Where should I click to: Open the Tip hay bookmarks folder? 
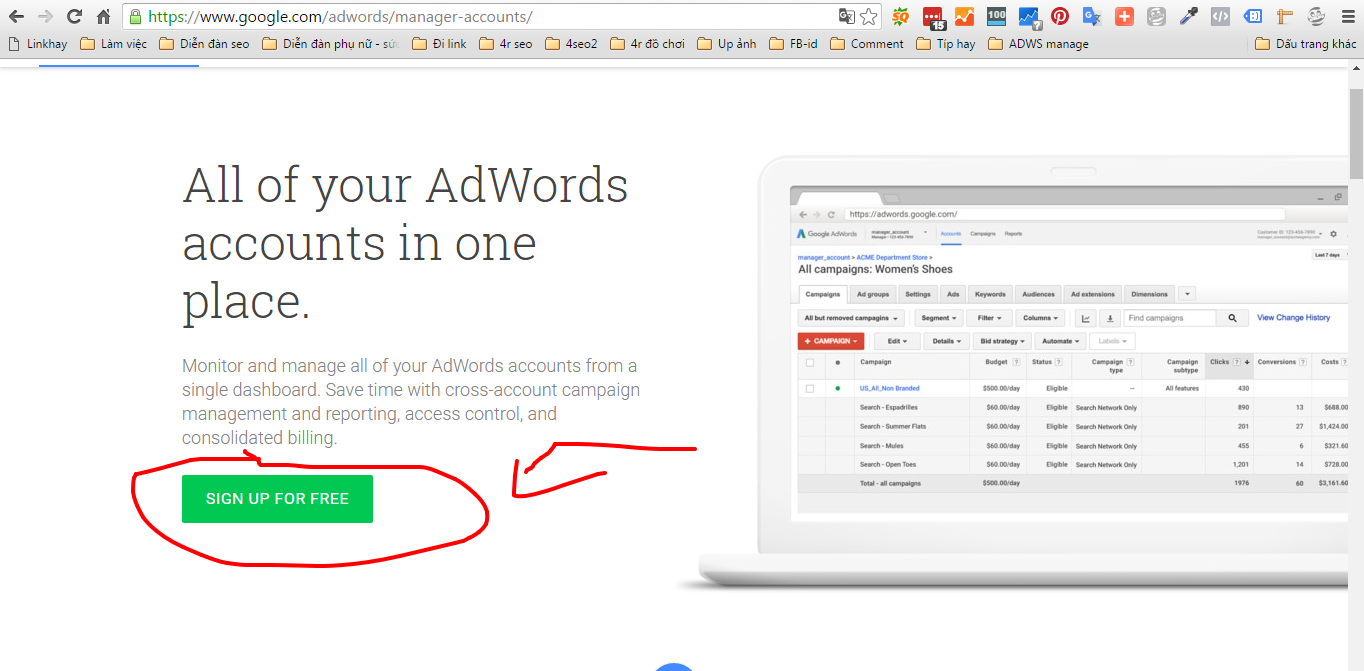pyautogui.click(x=945, y=44)
